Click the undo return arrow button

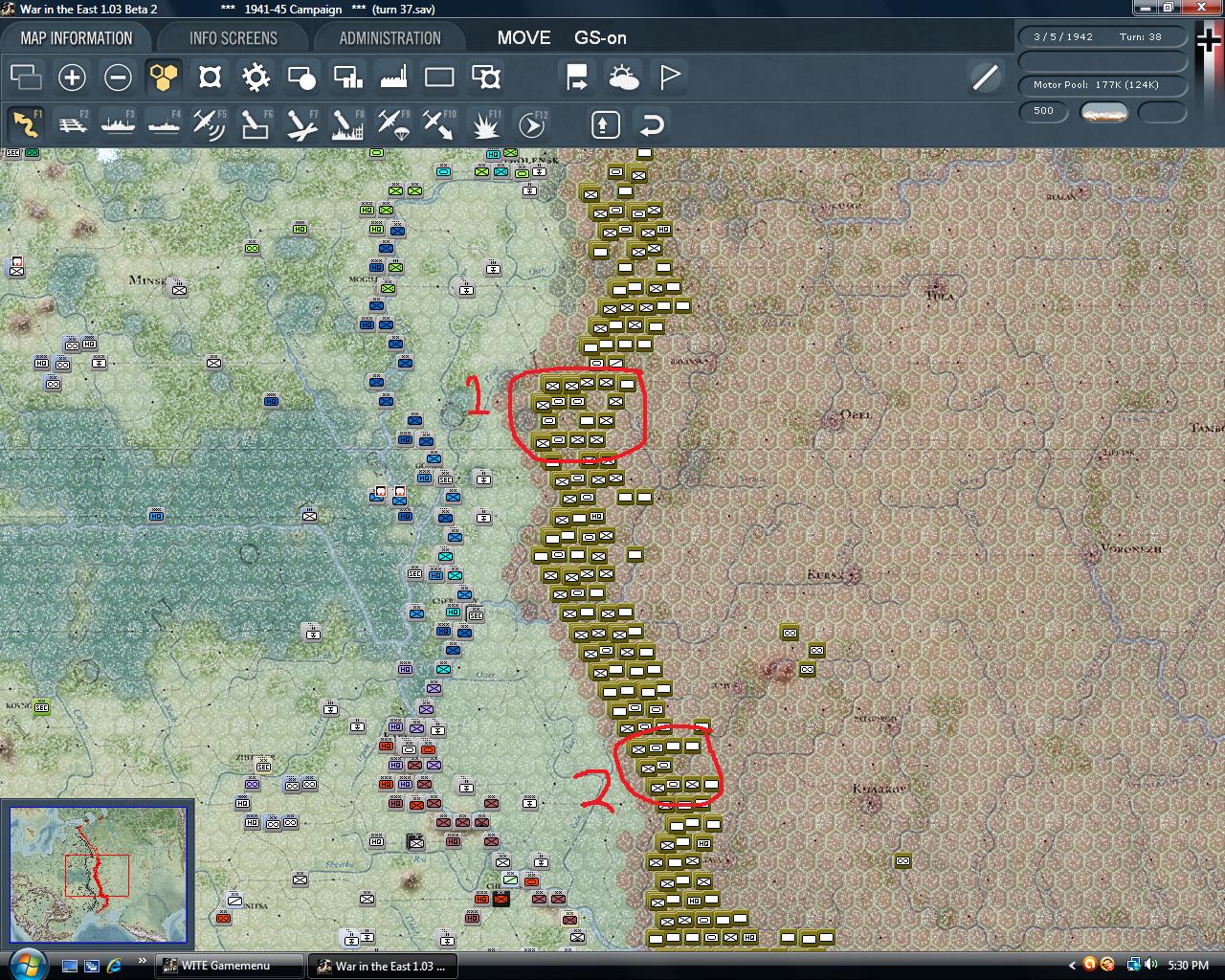click(x=652, y=124)
